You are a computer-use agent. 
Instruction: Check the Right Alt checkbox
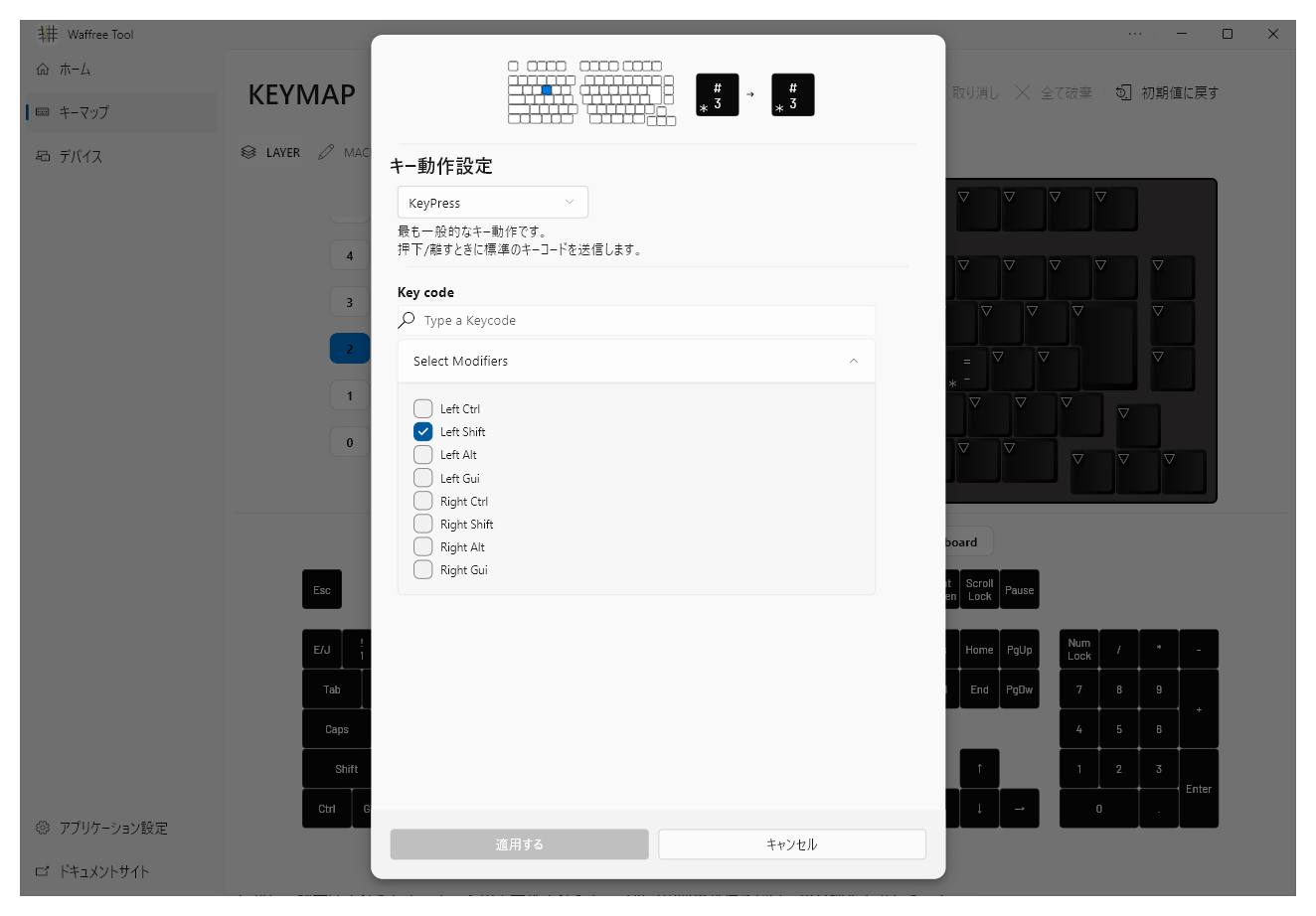[423, 546]
